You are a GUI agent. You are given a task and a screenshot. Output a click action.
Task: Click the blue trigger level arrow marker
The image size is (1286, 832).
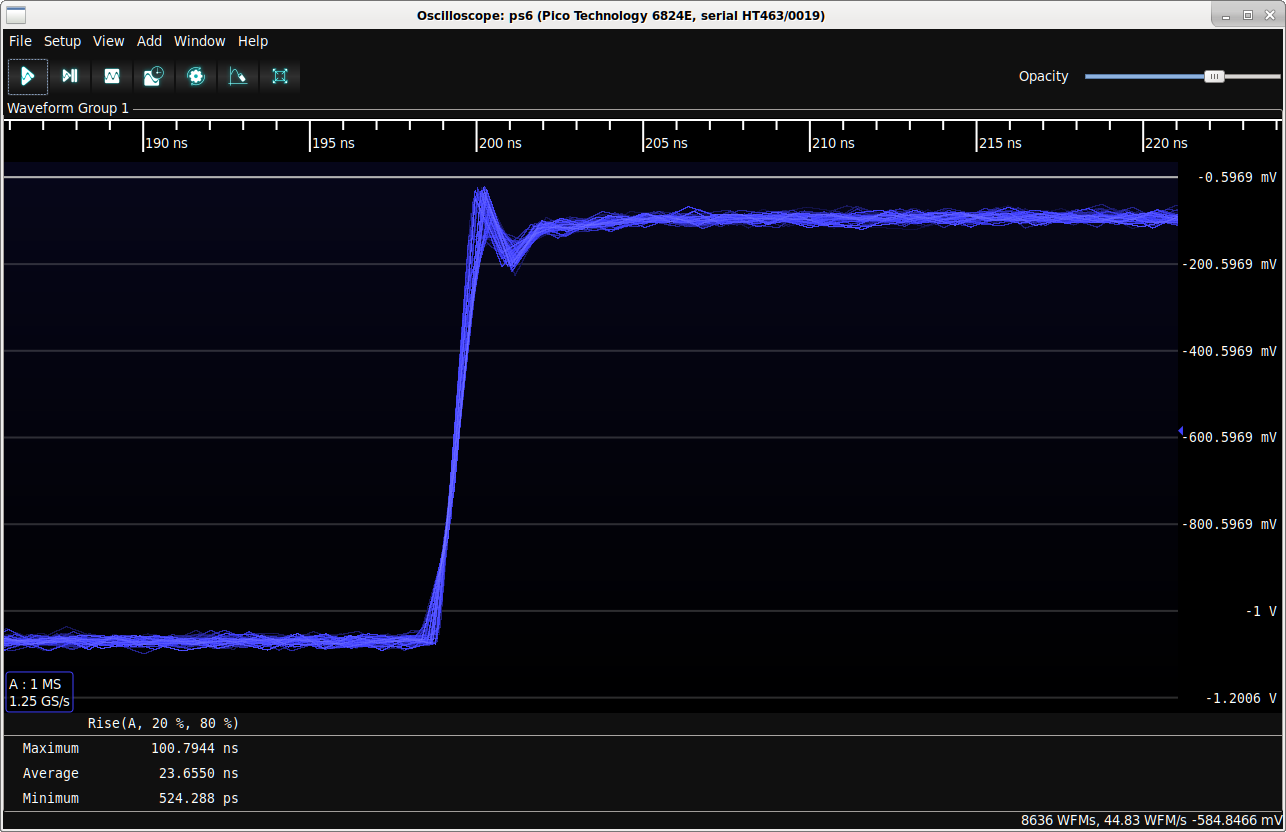point(1181,431)
